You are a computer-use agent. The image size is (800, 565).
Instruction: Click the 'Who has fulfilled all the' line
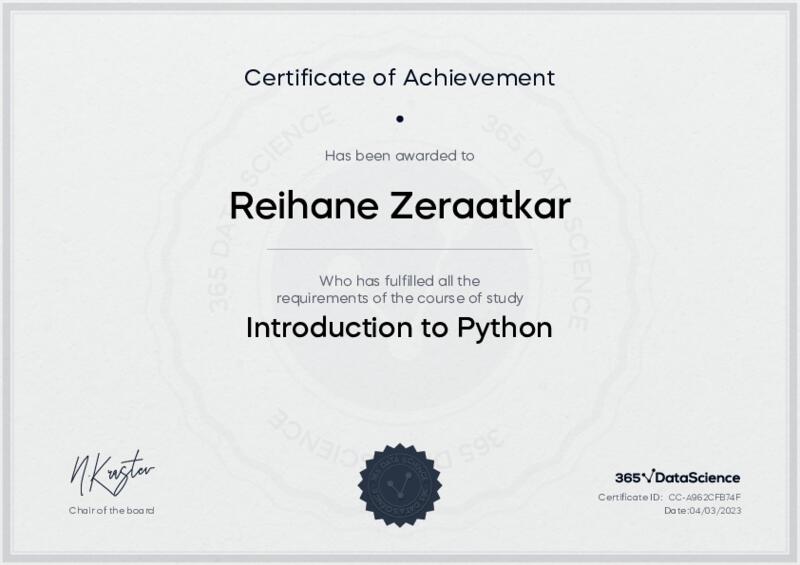tap(400, 281)
